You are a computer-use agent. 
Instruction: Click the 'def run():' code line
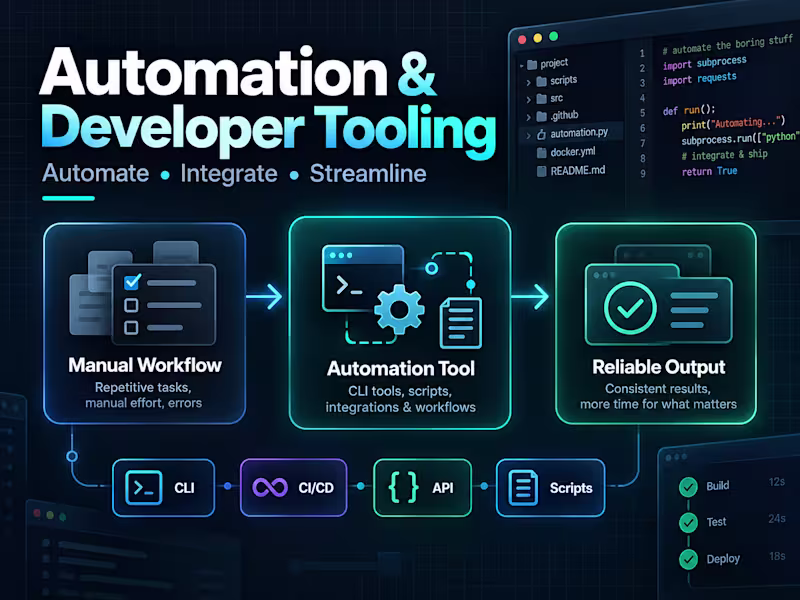[689, 110]
